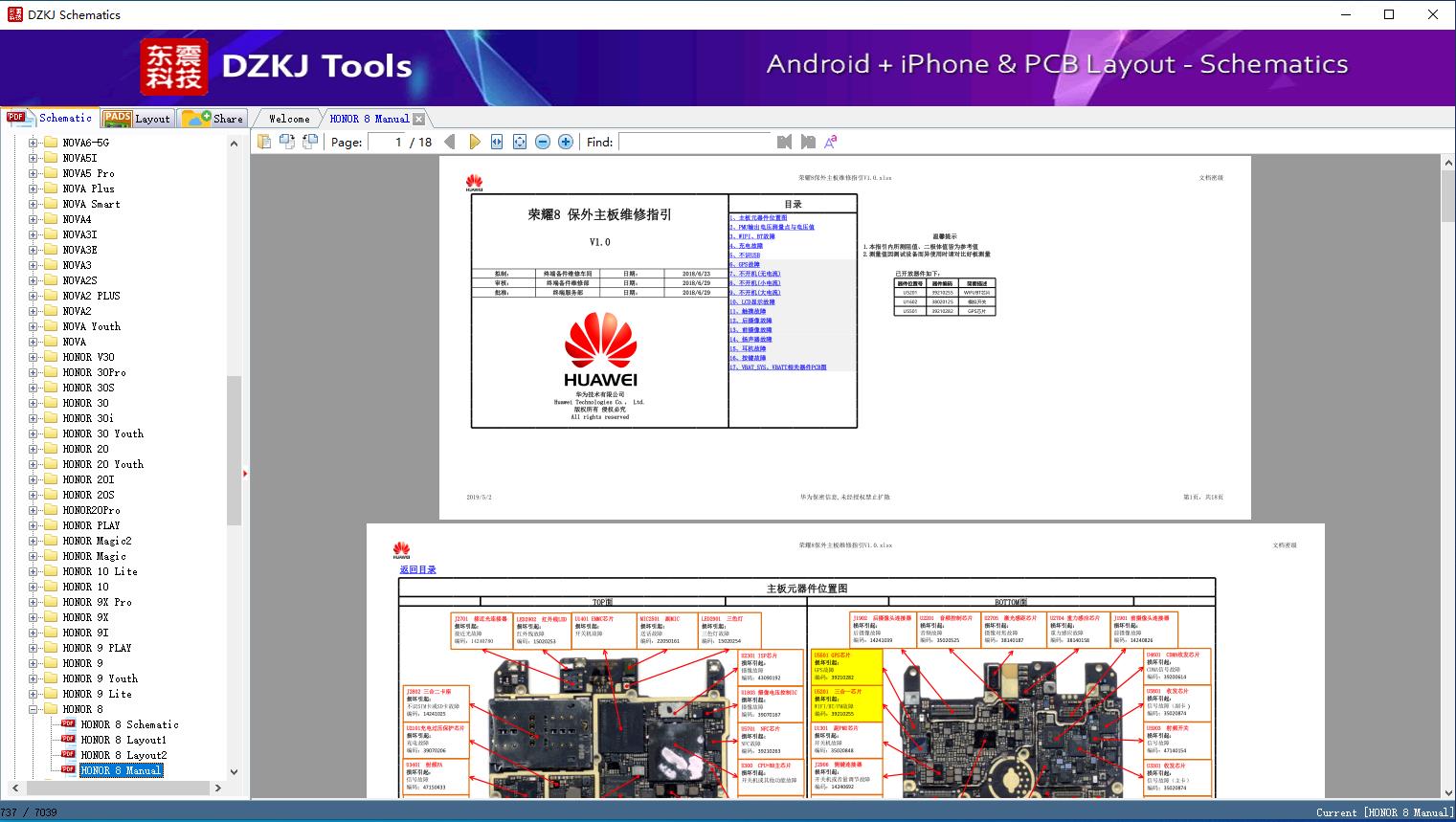The height and width of the screenshot is (822, 1456).
Task: Click the document viewer scroll up arrow
Action: (x=1448, y=164)
